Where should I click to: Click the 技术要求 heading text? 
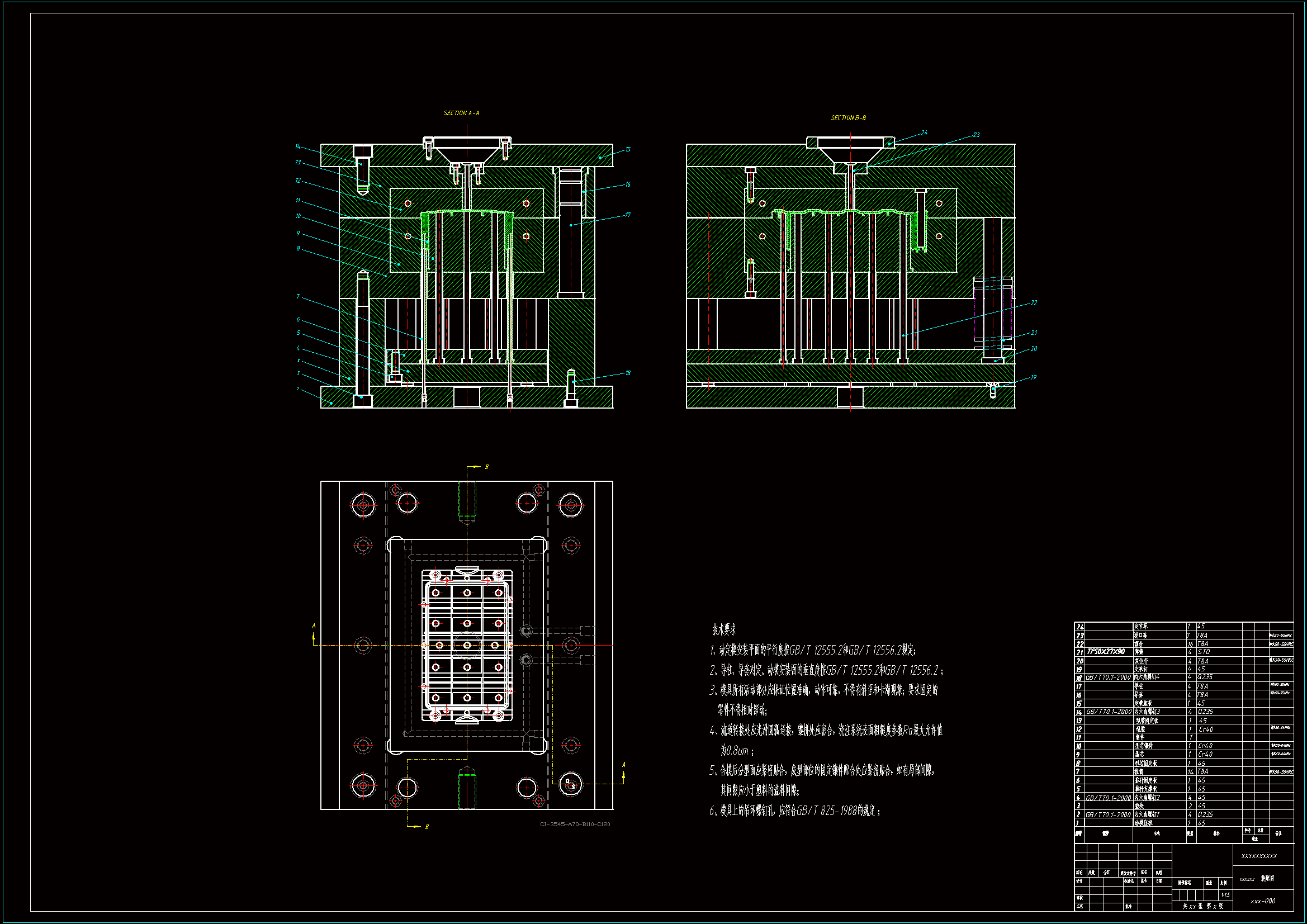[x=723, y=629]
